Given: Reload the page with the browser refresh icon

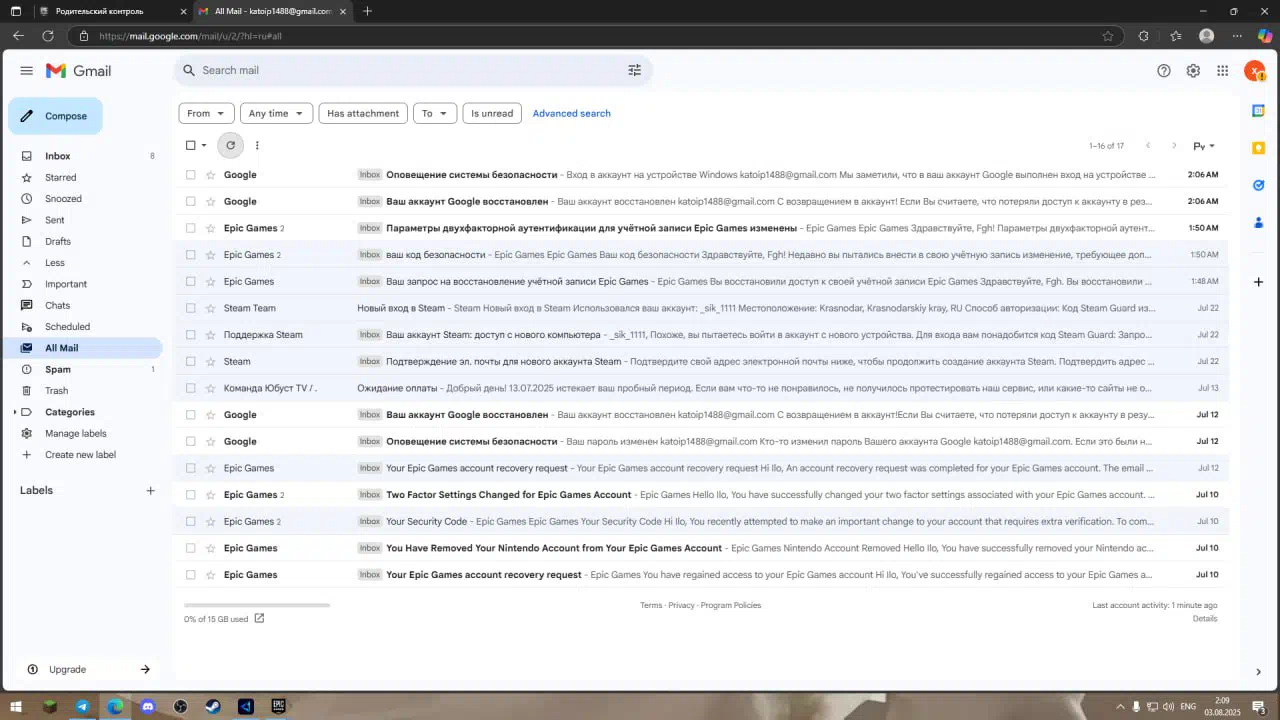Looking at the screenshot, I should point(47,36).
